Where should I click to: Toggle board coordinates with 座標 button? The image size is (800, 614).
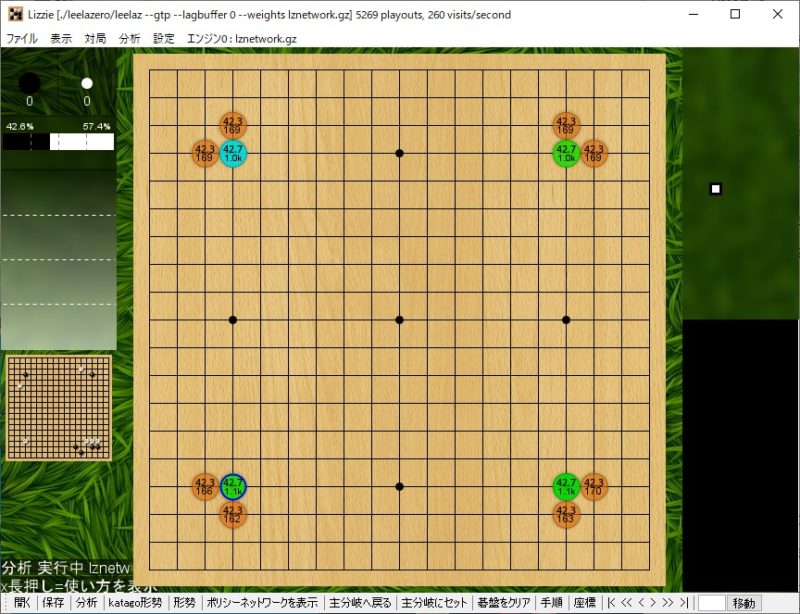585,603
